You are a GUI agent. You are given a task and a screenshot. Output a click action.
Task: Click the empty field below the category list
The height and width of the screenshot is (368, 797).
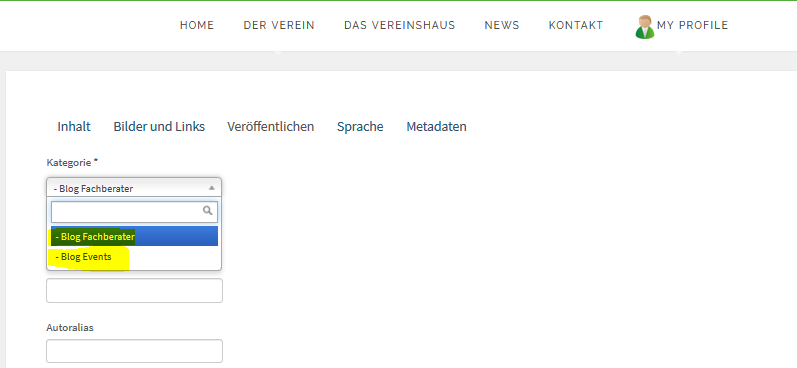134,290
